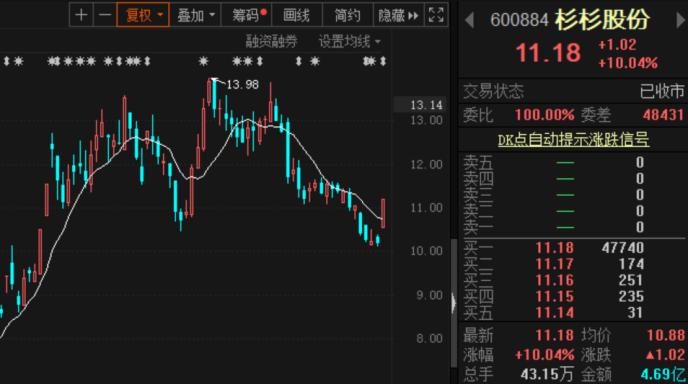Click the stock name 杉杉股份
Viewport: 688px width, 384px height.
[x=602, y=20]
